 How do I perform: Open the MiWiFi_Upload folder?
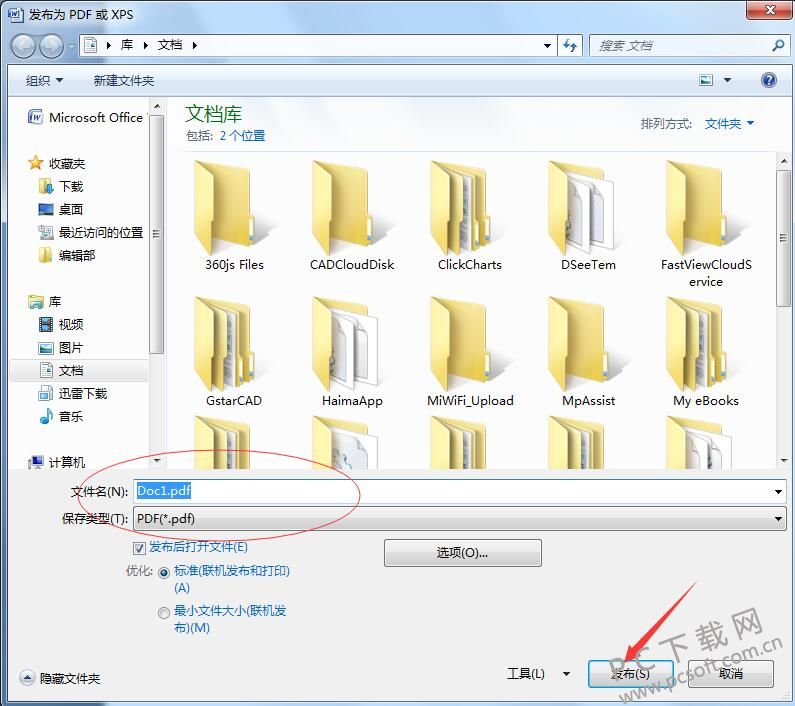coord(470,352)
